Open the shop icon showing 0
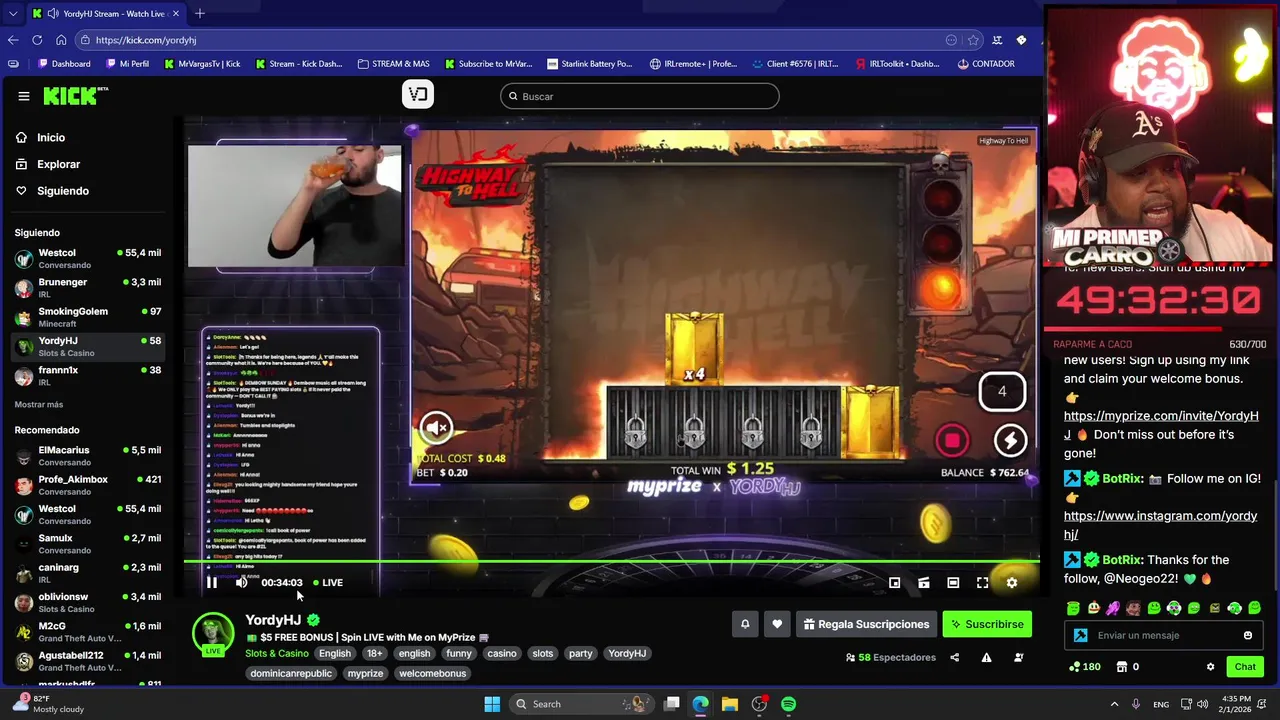This screenshot has height=720, width=1280. [1127, 666]
